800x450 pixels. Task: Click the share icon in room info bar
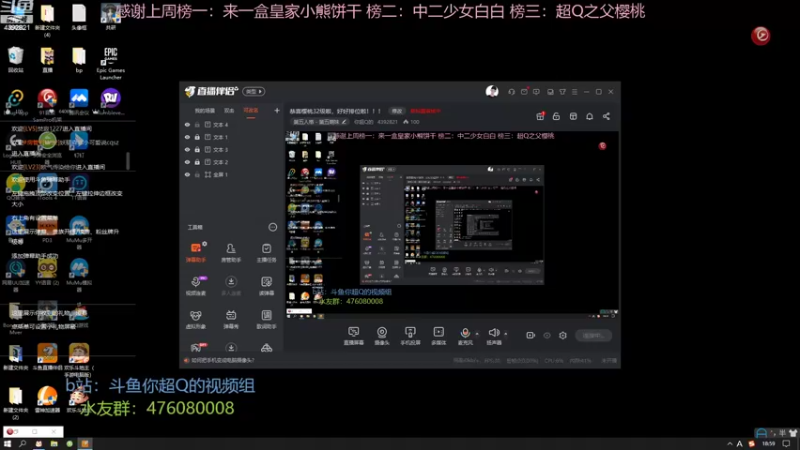[606, 116]
